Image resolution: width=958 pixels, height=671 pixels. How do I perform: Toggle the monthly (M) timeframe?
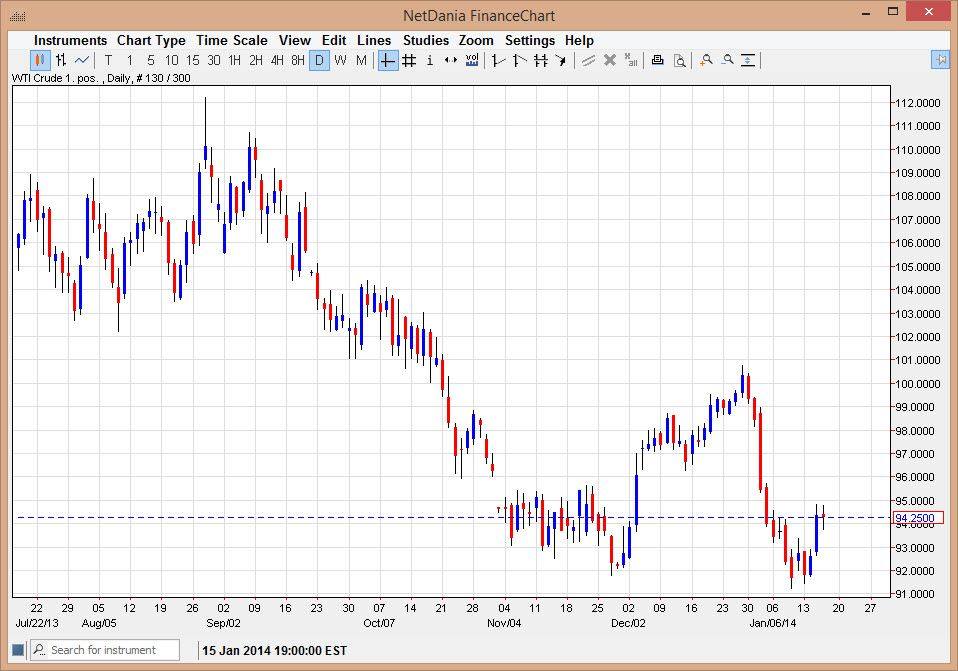click(361, 61)
